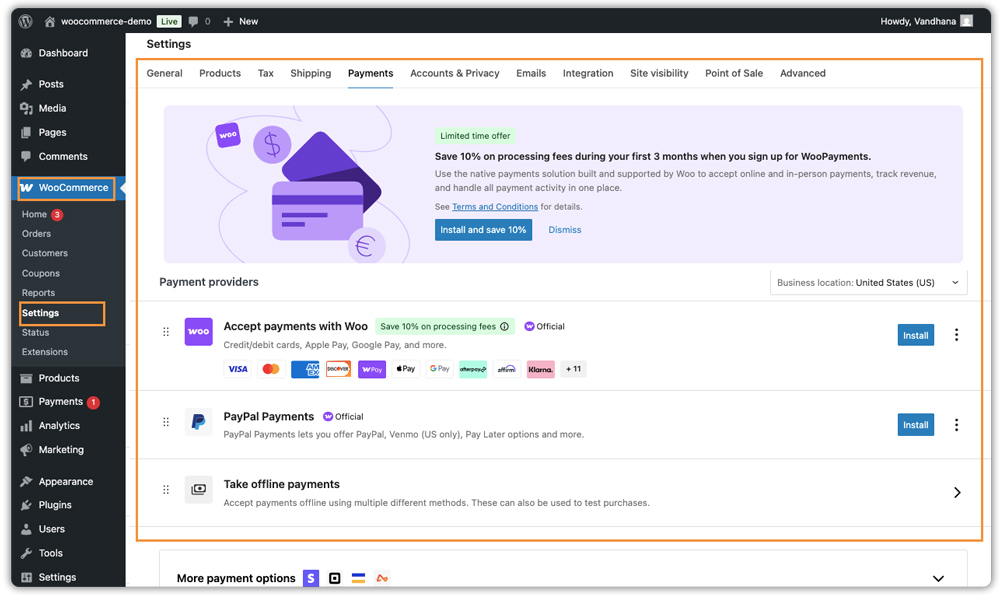Select the Klarna payment badge

click(540, 369)
